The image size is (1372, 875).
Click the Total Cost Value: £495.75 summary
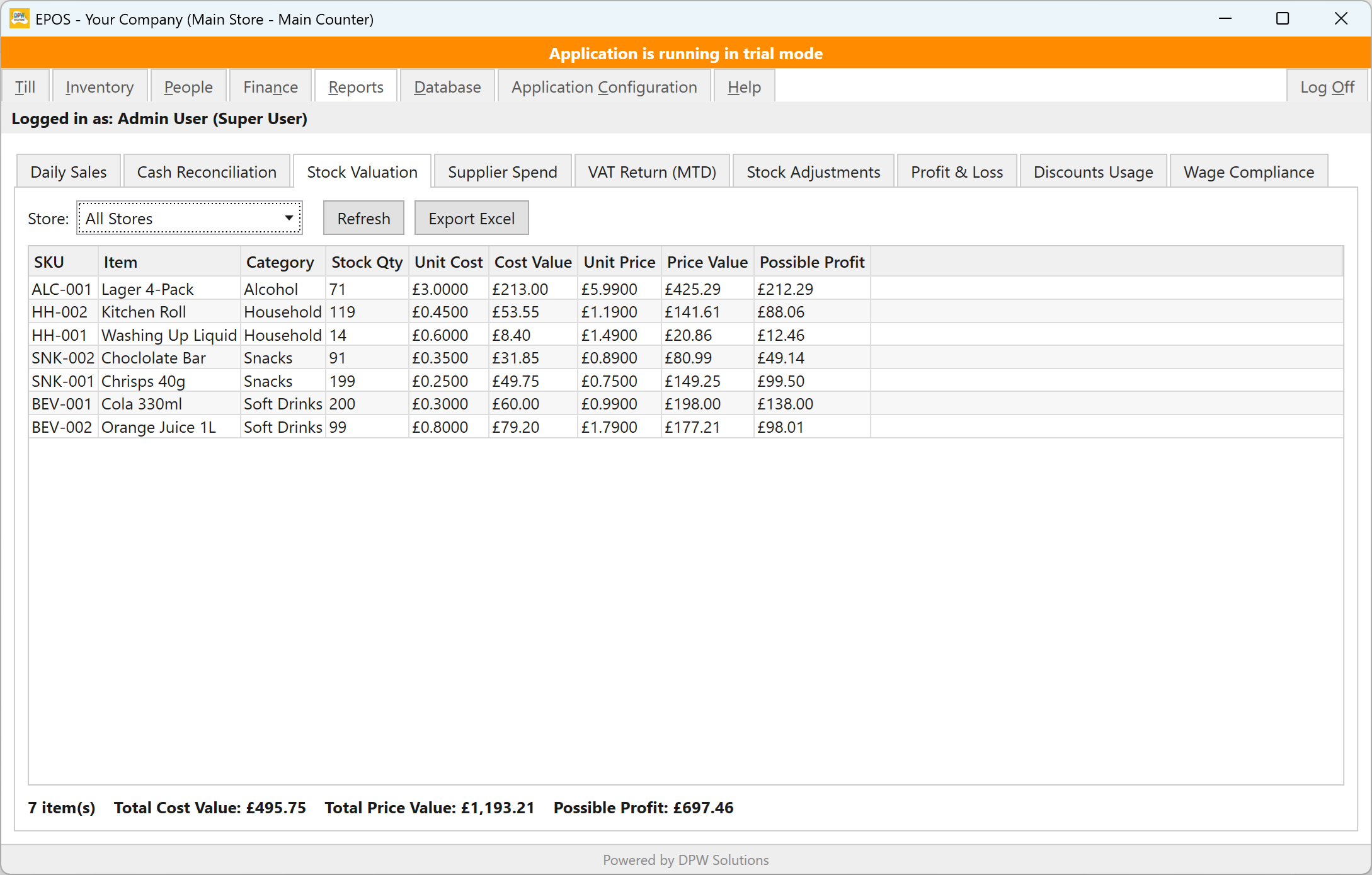tap(210, 808)
